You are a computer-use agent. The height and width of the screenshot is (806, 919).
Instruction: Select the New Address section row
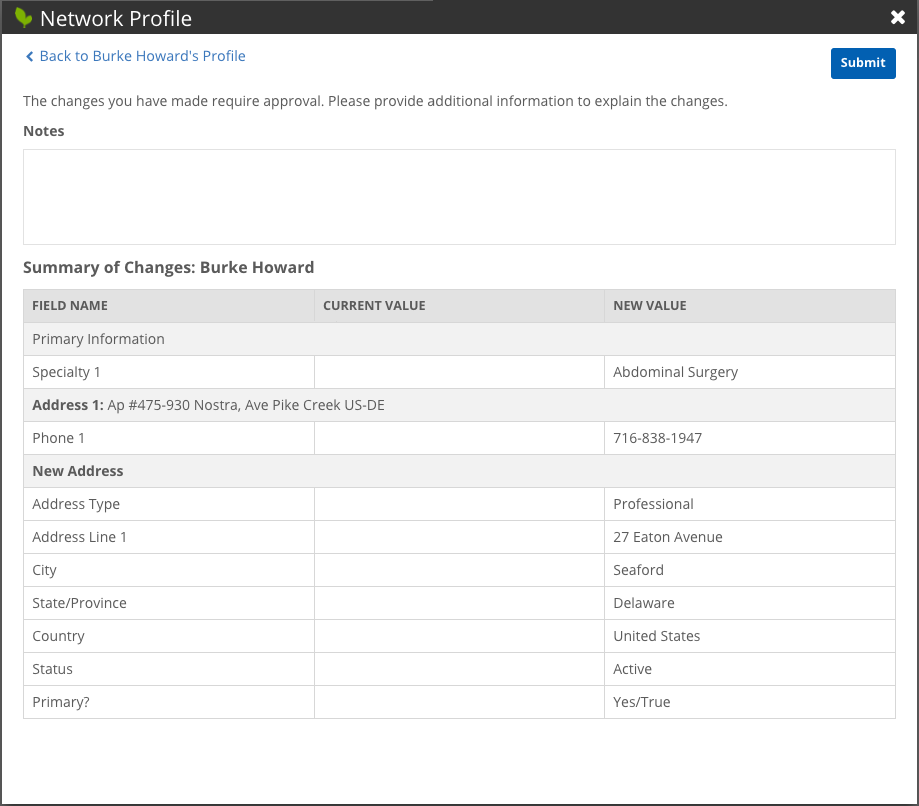(x=78, y=471)
